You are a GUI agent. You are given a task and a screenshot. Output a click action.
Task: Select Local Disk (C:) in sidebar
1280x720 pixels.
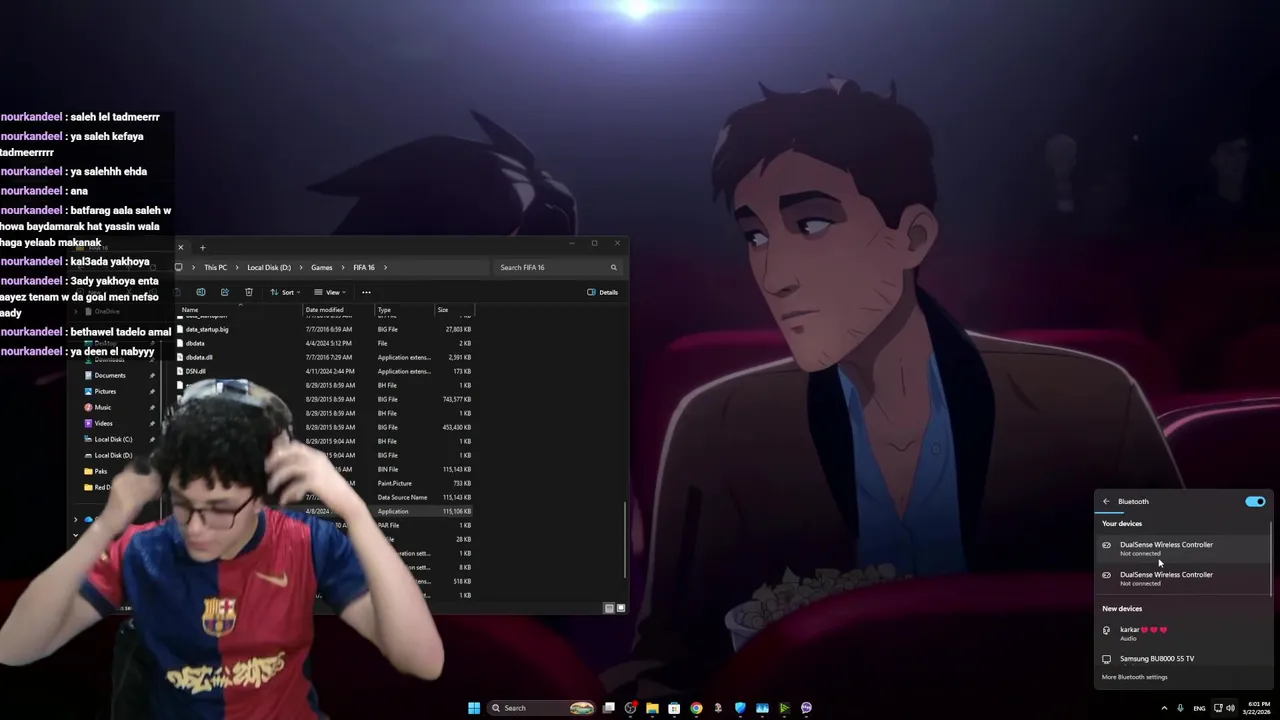(x=113, y=439)
